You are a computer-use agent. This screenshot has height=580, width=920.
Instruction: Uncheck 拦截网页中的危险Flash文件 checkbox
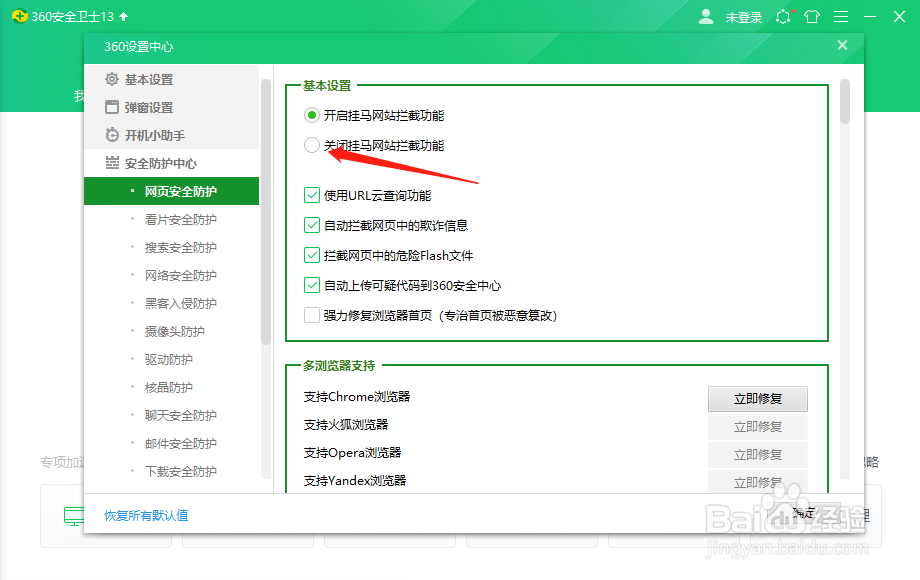[312, 255]
